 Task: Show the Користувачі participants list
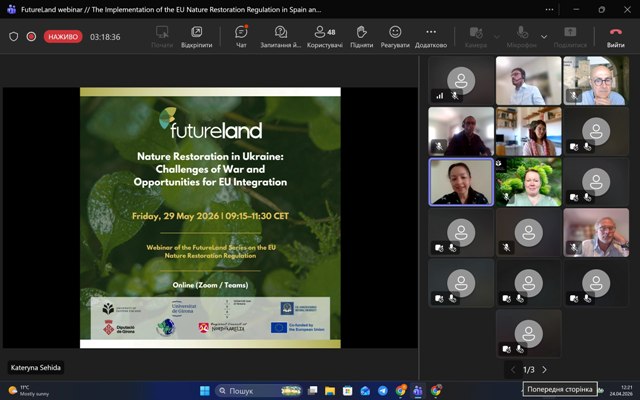(325, 36)
